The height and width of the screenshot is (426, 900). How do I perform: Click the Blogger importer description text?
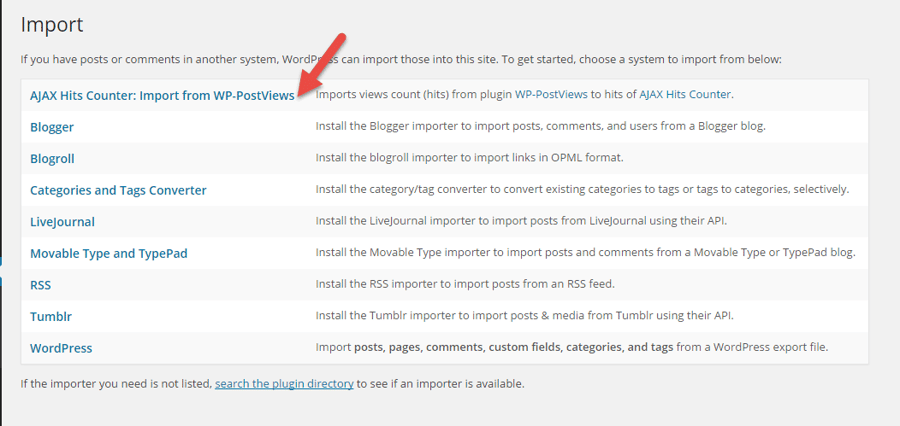tap(541, 126)
